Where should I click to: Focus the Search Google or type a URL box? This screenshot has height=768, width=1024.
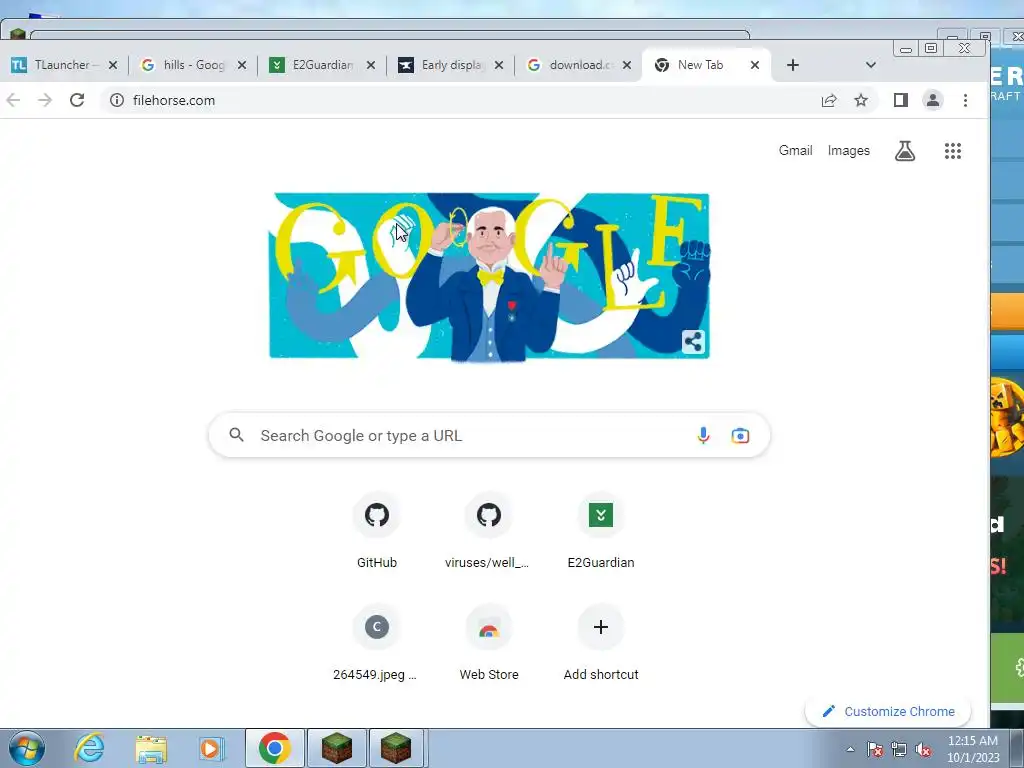tap(489, 435)
